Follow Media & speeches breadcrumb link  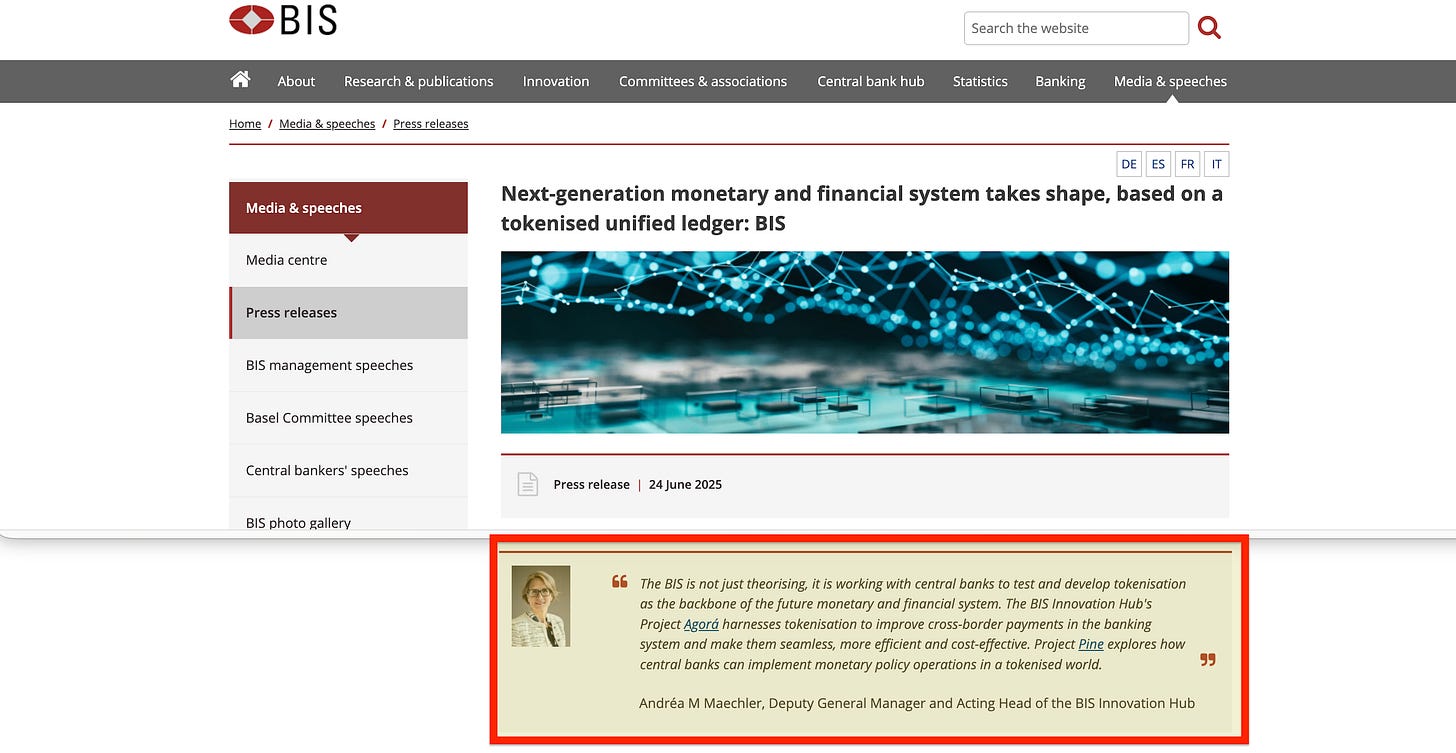point(327,124)
